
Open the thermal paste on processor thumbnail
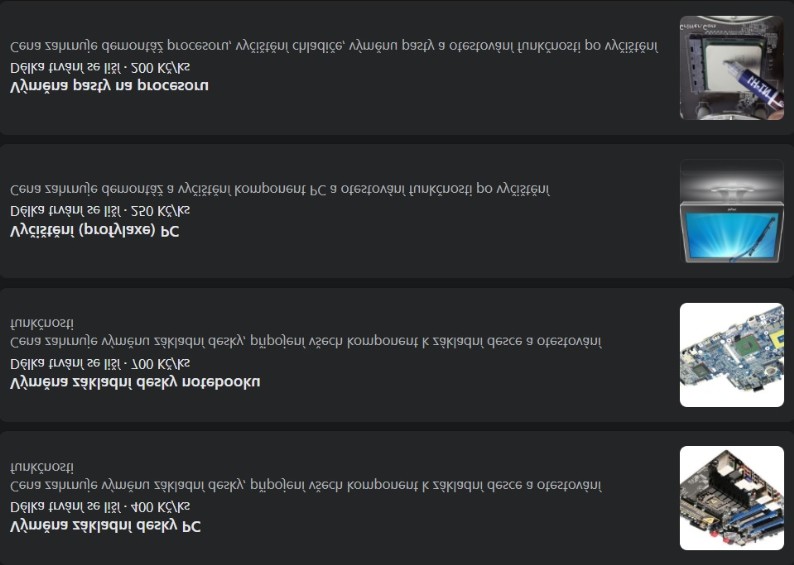coord(732,68)
